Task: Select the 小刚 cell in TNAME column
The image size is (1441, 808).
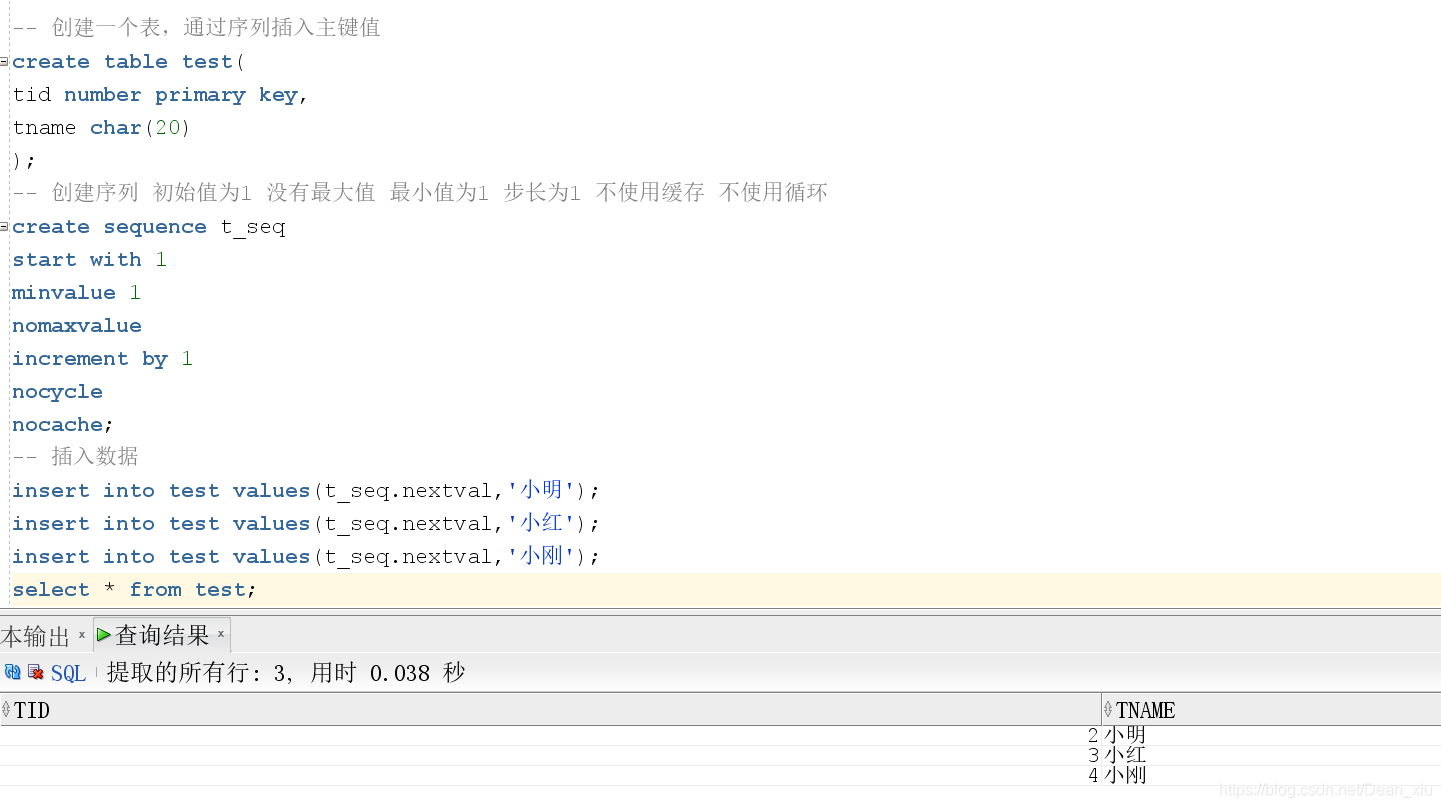Action: click(1271, 775)
